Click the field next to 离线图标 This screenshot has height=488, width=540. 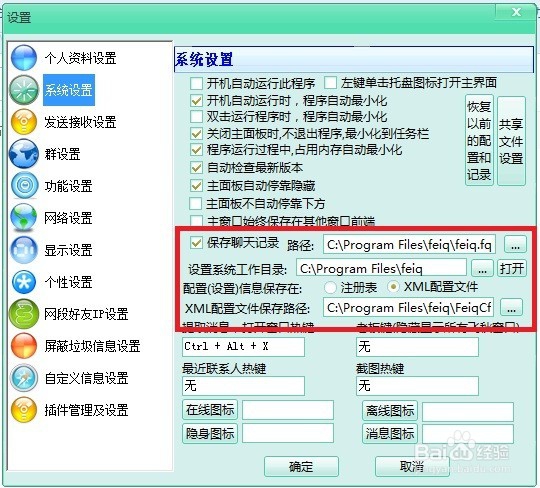tap(468, 412)
